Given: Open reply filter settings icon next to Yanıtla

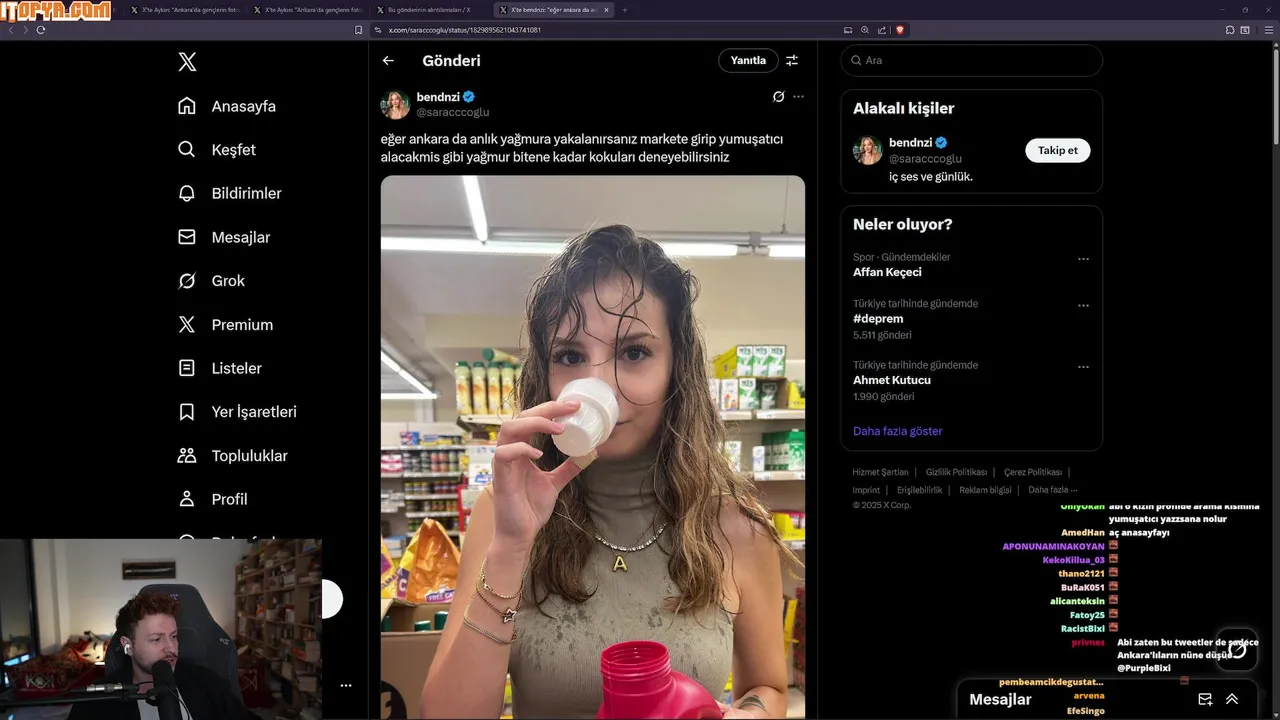Looking at the screenshot, I should (x=792, y=61).
